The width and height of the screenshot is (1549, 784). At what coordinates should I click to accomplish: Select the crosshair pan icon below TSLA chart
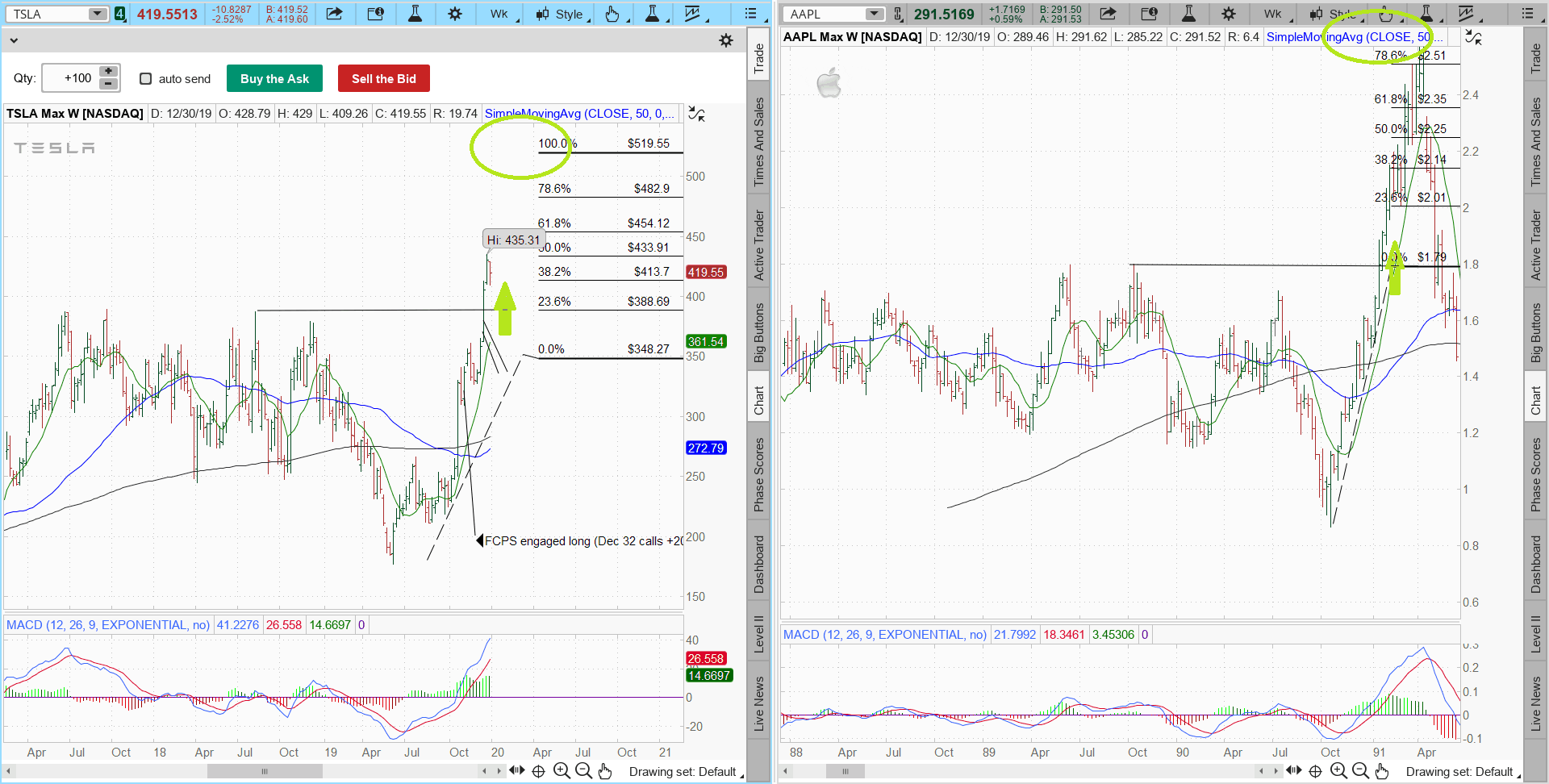pyautogui.click(x=538, y=771)
